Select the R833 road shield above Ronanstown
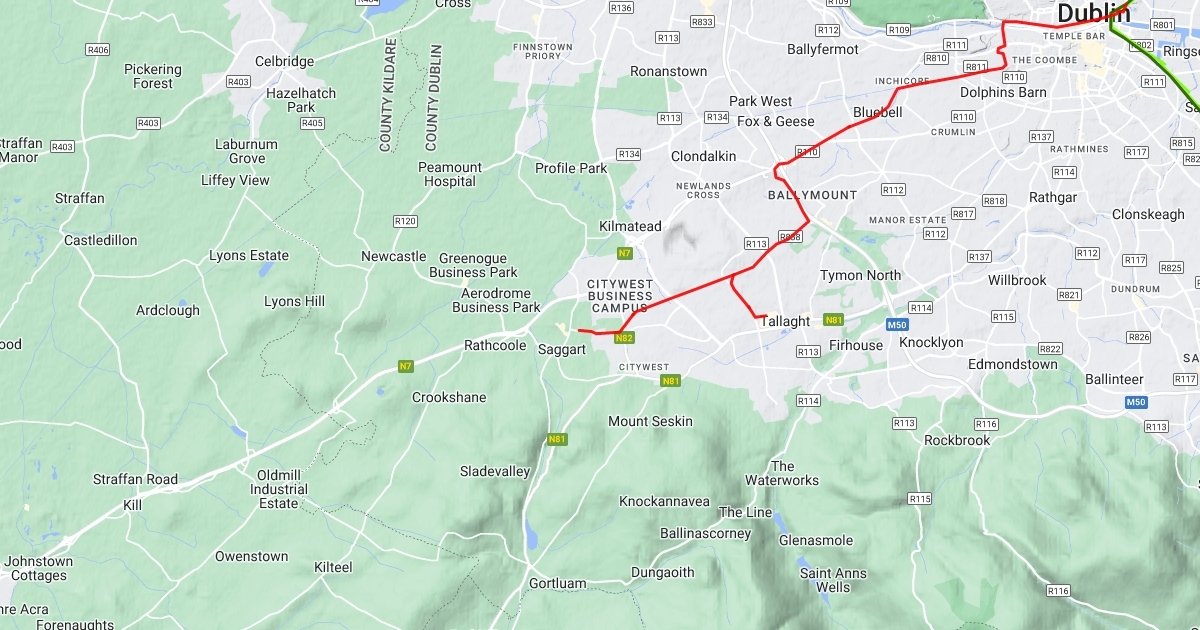This screenshot has width=1200, height=630. click(702, 22)
